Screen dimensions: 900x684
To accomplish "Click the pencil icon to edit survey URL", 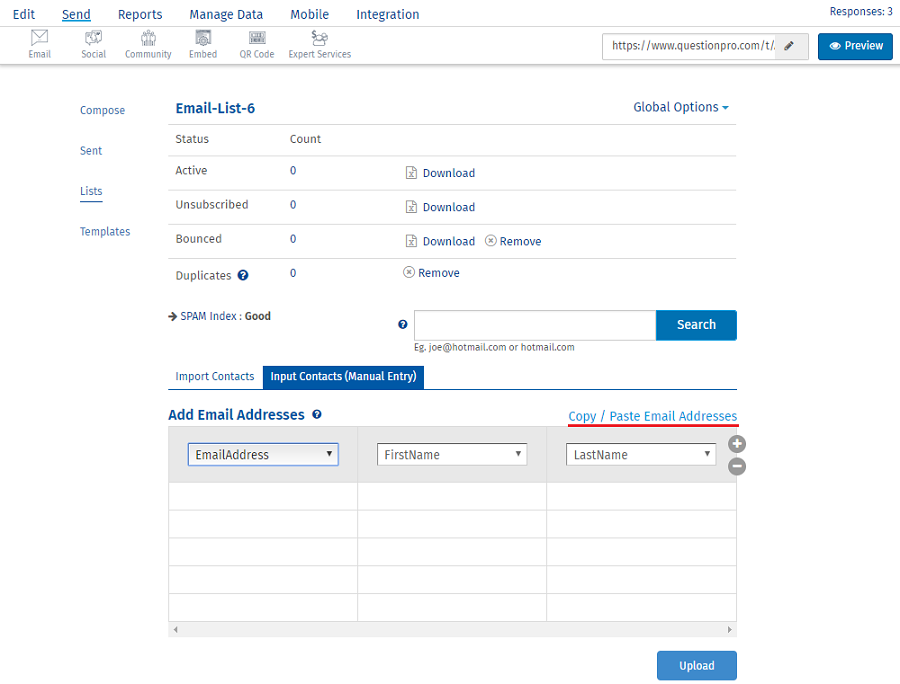I will (789, 46).
